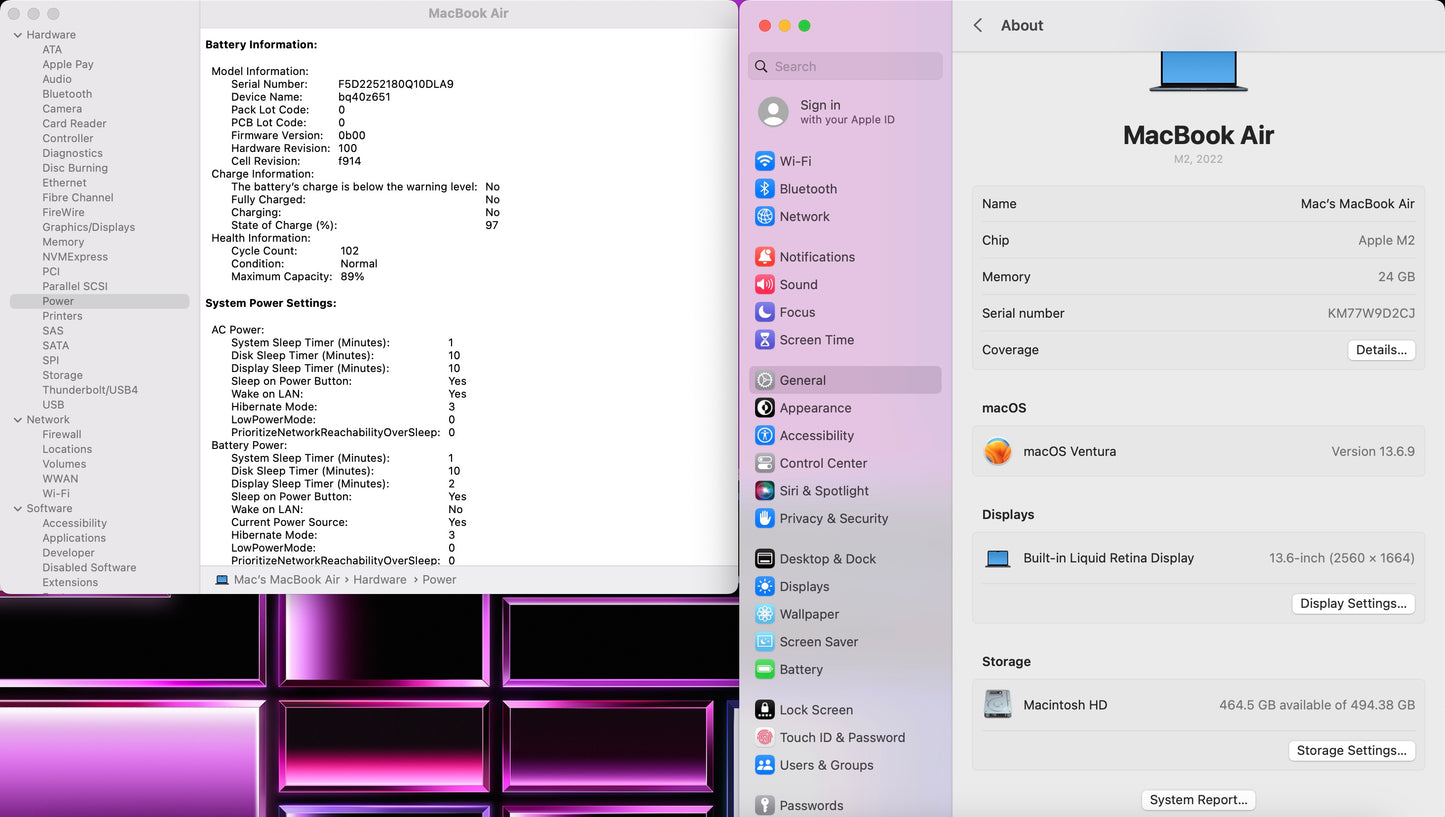
Task: Switch to the Displays settings pane
Action: (x=804, y=587)
